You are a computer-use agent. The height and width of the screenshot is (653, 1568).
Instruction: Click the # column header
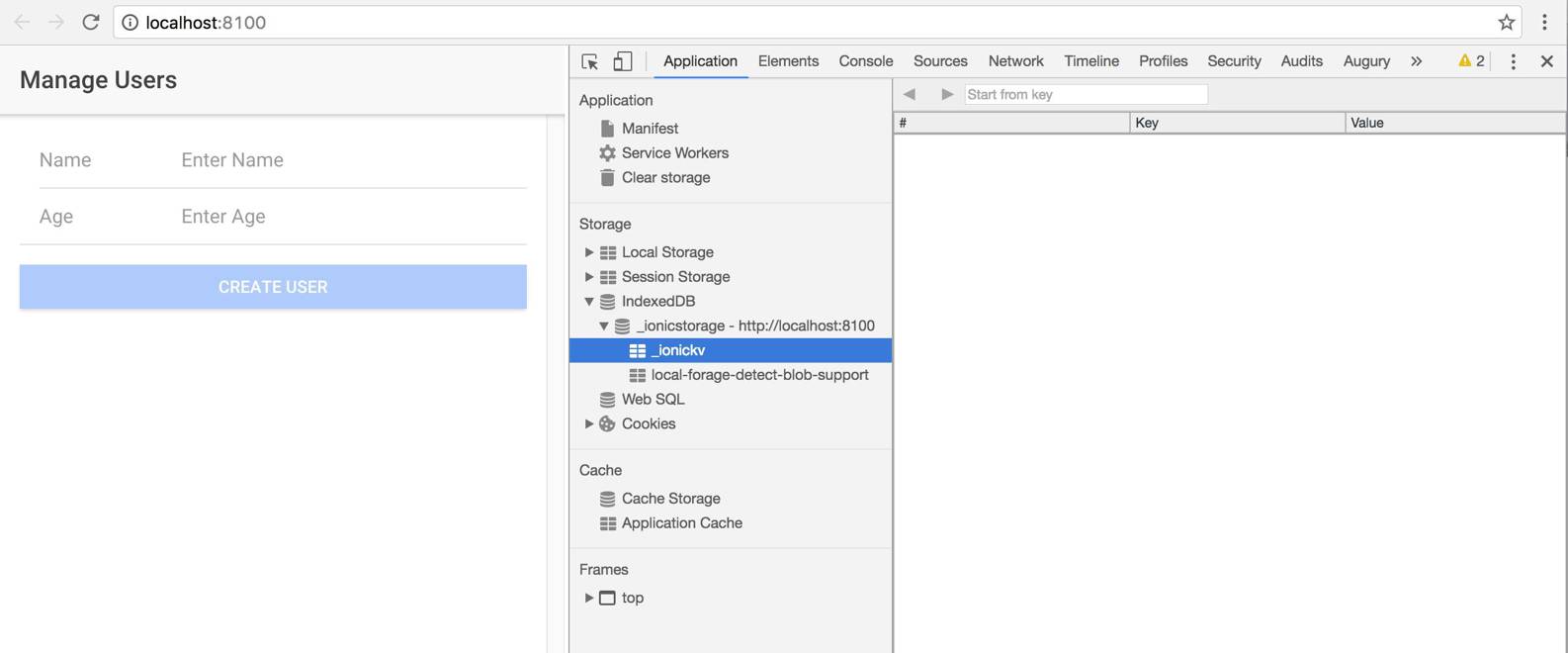pyautogui.click(x=1011, y=123)
